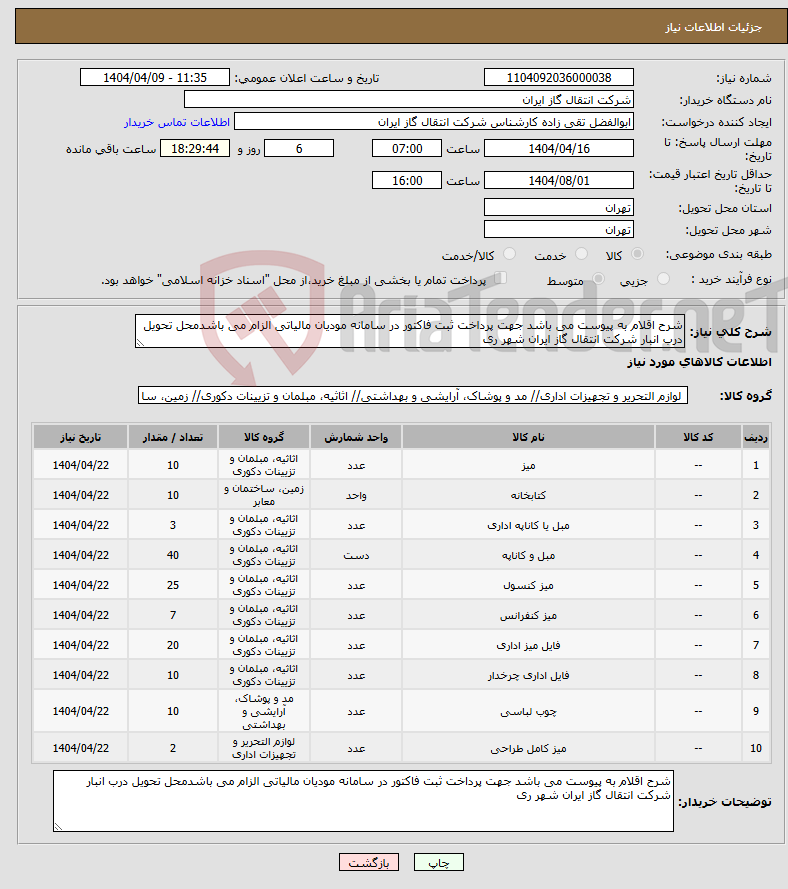Click the جزئیات اطلاعات نیاز page header
This screenshot has height=889, width=788.
(x=713, y=27)
